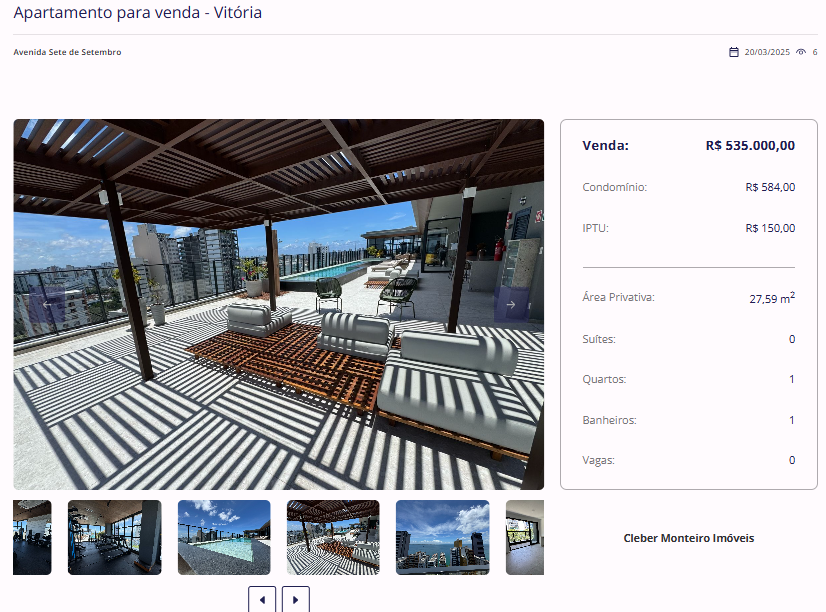Image resolution: width=826 pixels, height=612 pixels.
Task: Click the Condomínio R$ 584,00 value
Action: coord(770,187)
